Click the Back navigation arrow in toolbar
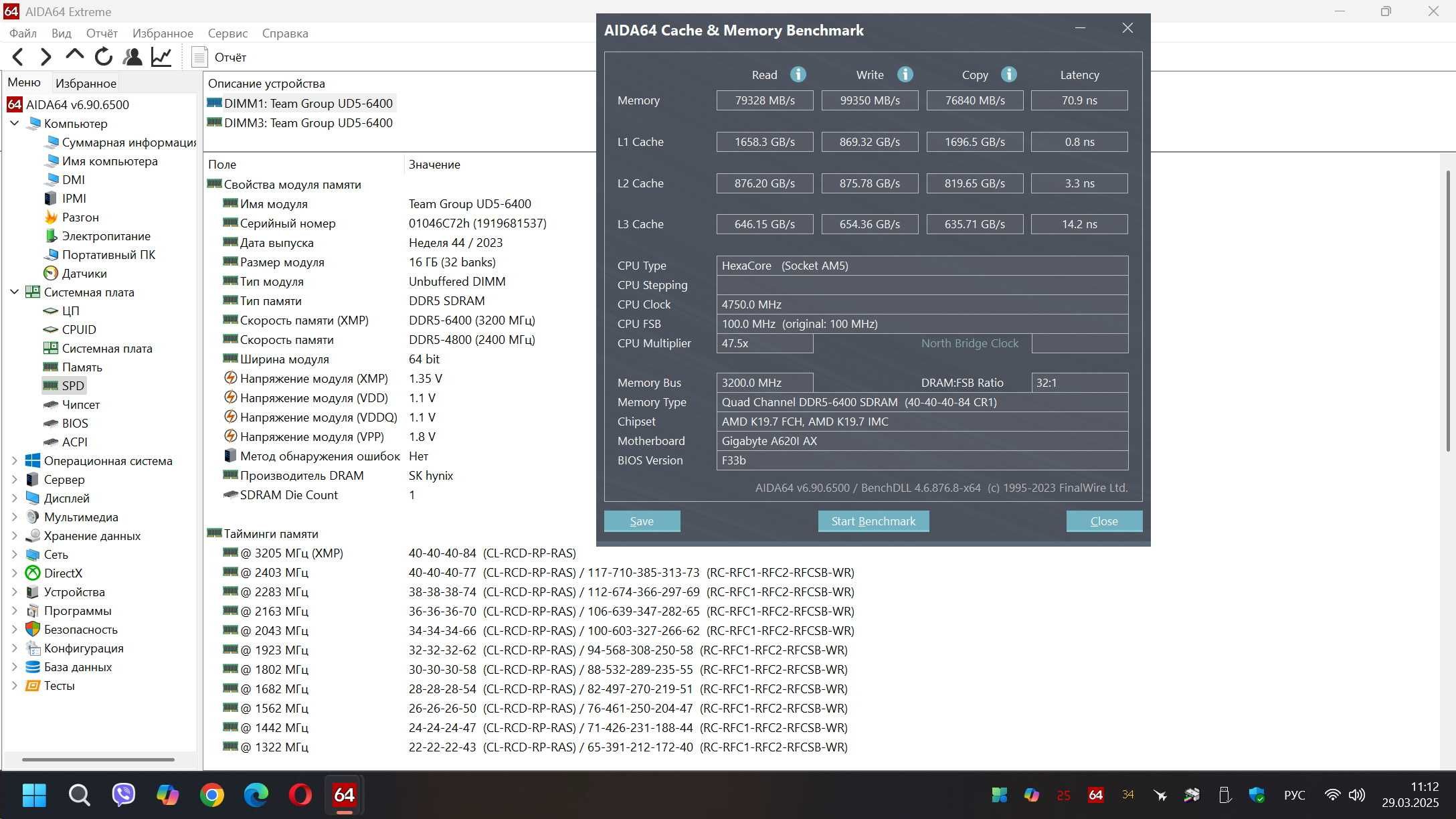 (18, 58)
